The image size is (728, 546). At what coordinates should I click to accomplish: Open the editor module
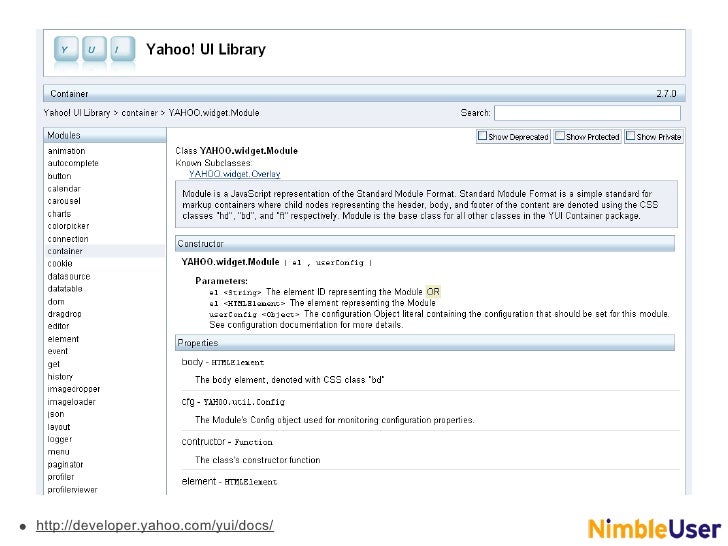pos(58,326)
